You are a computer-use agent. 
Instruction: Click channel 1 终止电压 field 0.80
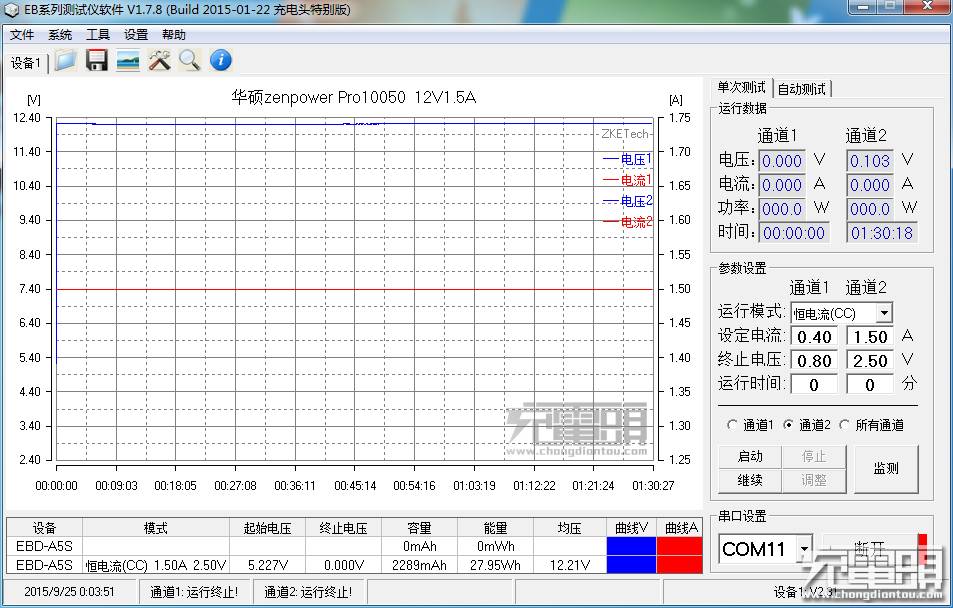(x=814, y=361)
